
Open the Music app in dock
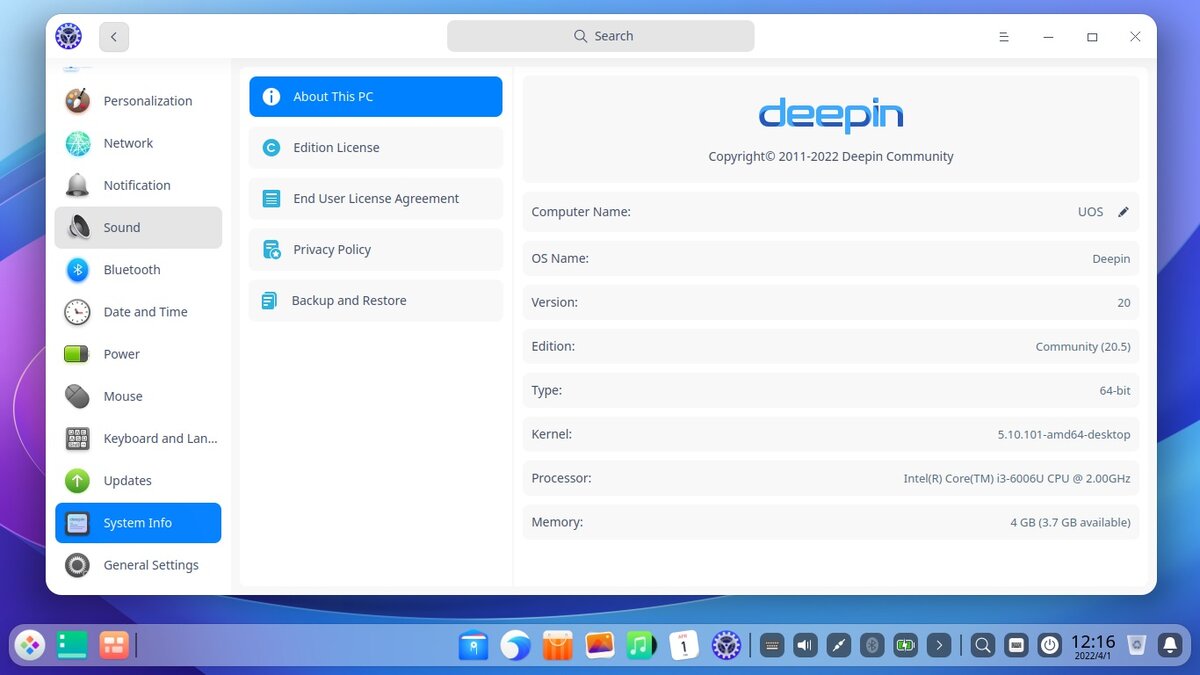641,646
